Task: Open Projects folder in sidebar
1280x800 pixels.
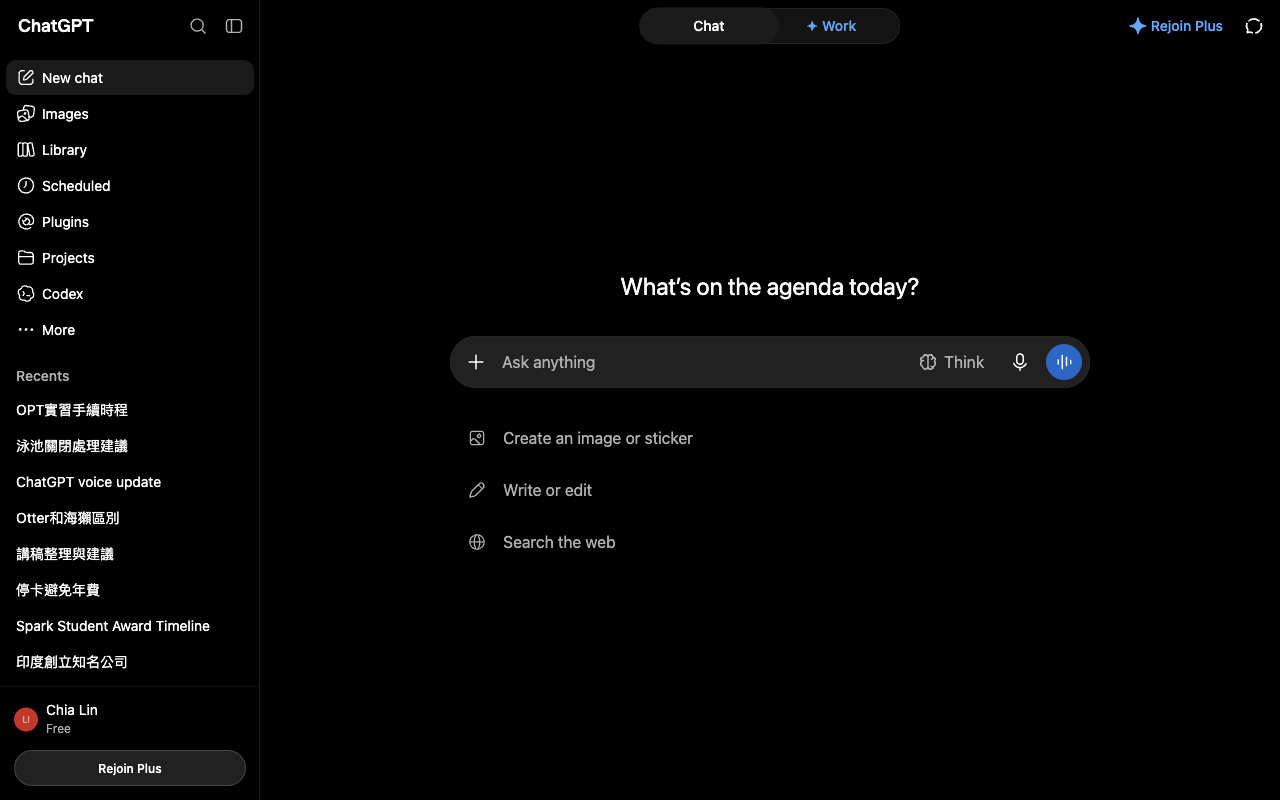Action: 130,258
